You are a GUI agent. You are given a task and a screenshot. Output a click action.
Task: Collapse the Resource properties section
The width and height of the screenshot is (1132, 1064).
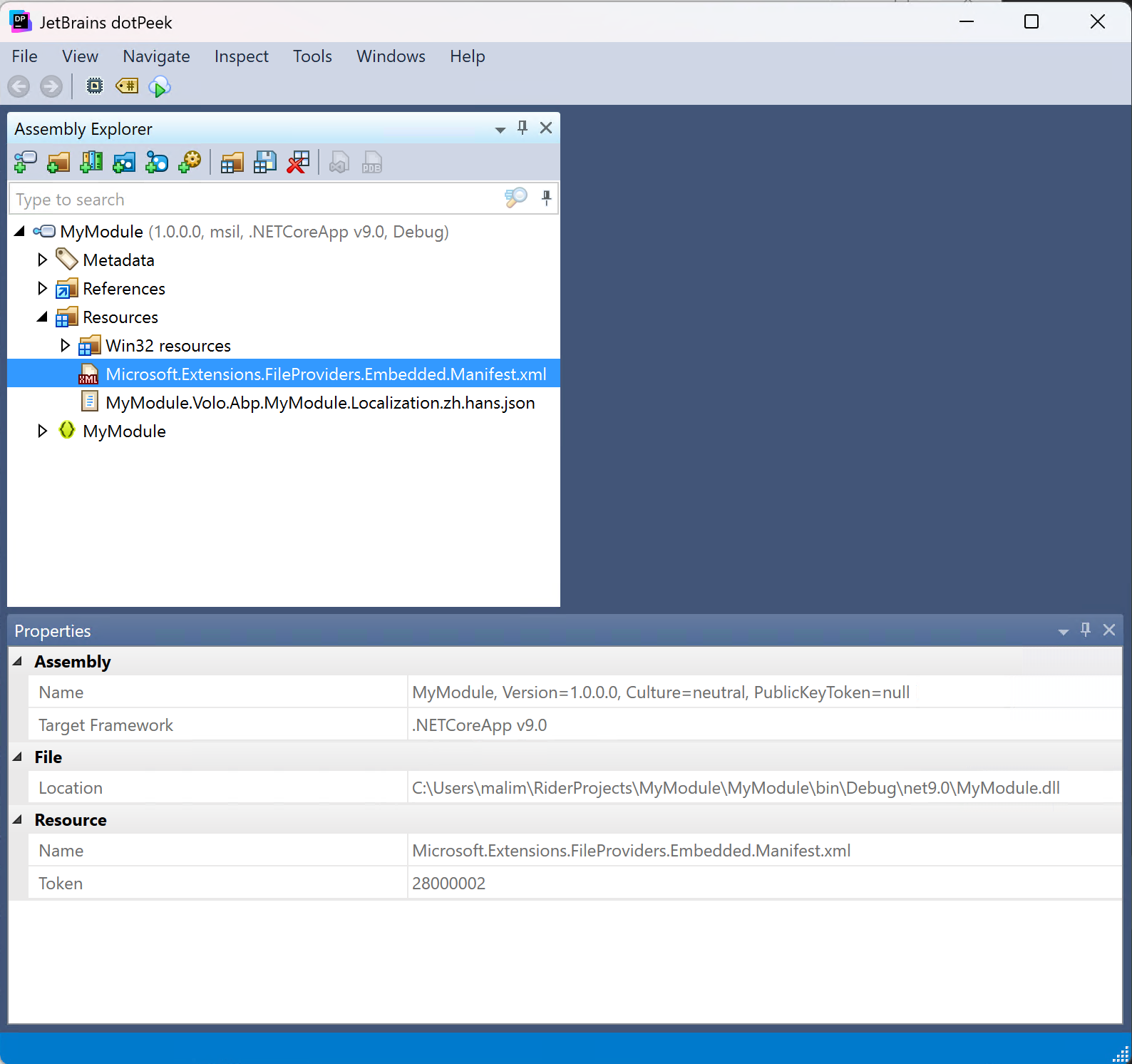(18, 819)
